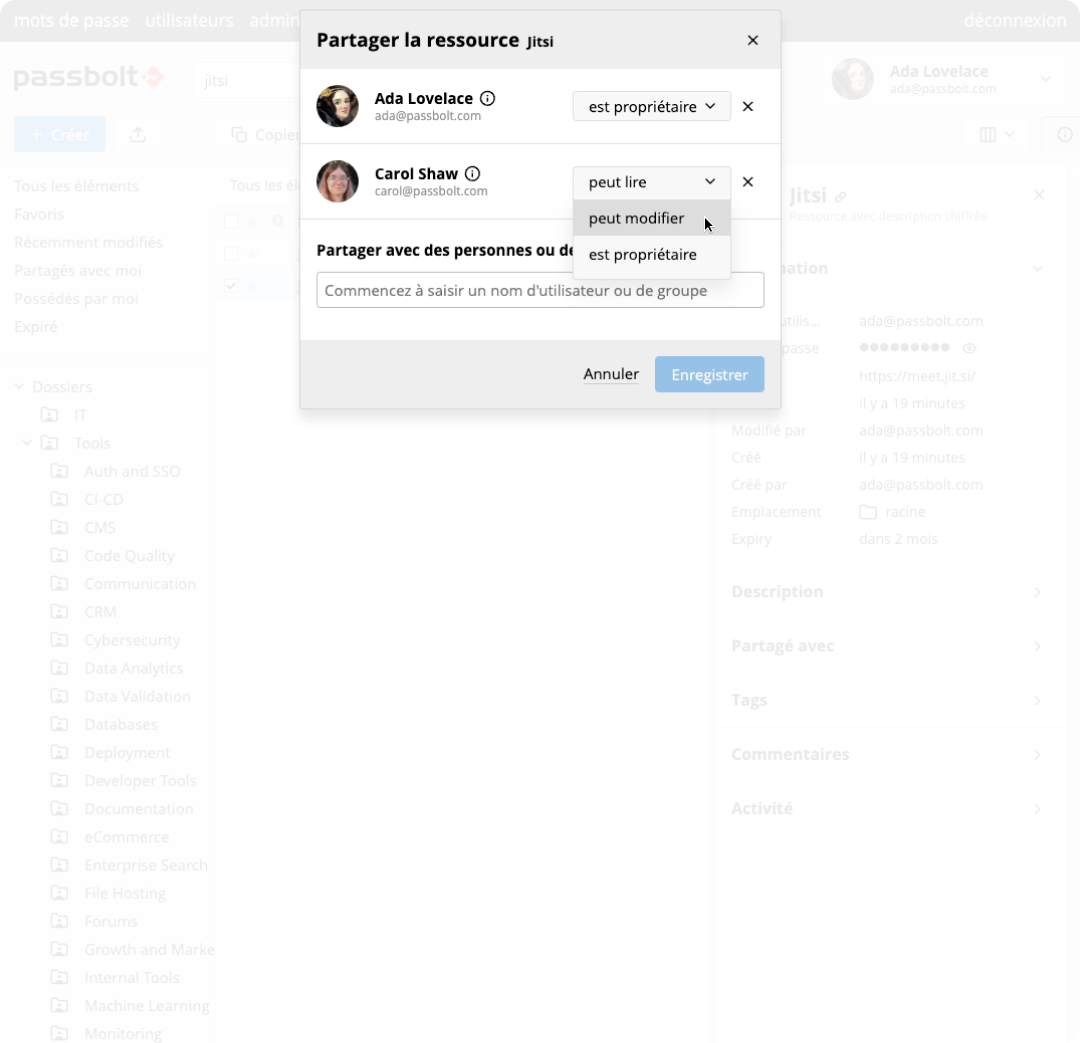
Task: Collapse the Dossiers section chevron
Action: 19,386
